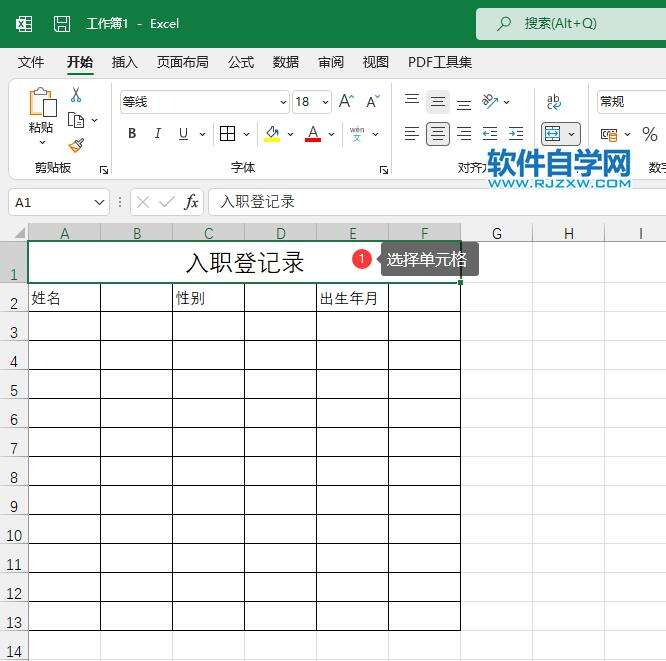Expand merge cells dropdown arrow
666x661 pixels.
tap(572, 134)
